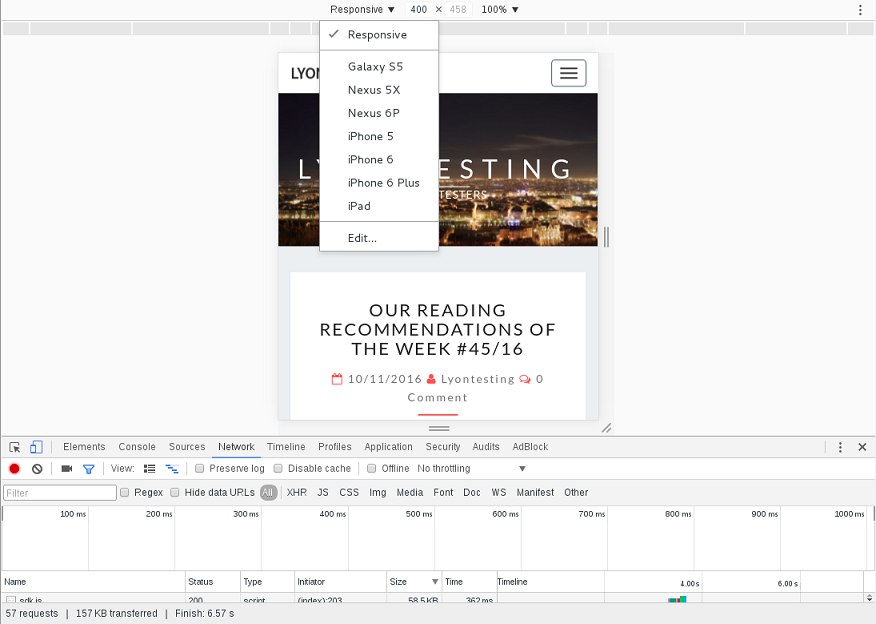Enable the Regex filter checkbox
Image resolution: width=876 pixels, height=624 pixels.
[125, 492]
